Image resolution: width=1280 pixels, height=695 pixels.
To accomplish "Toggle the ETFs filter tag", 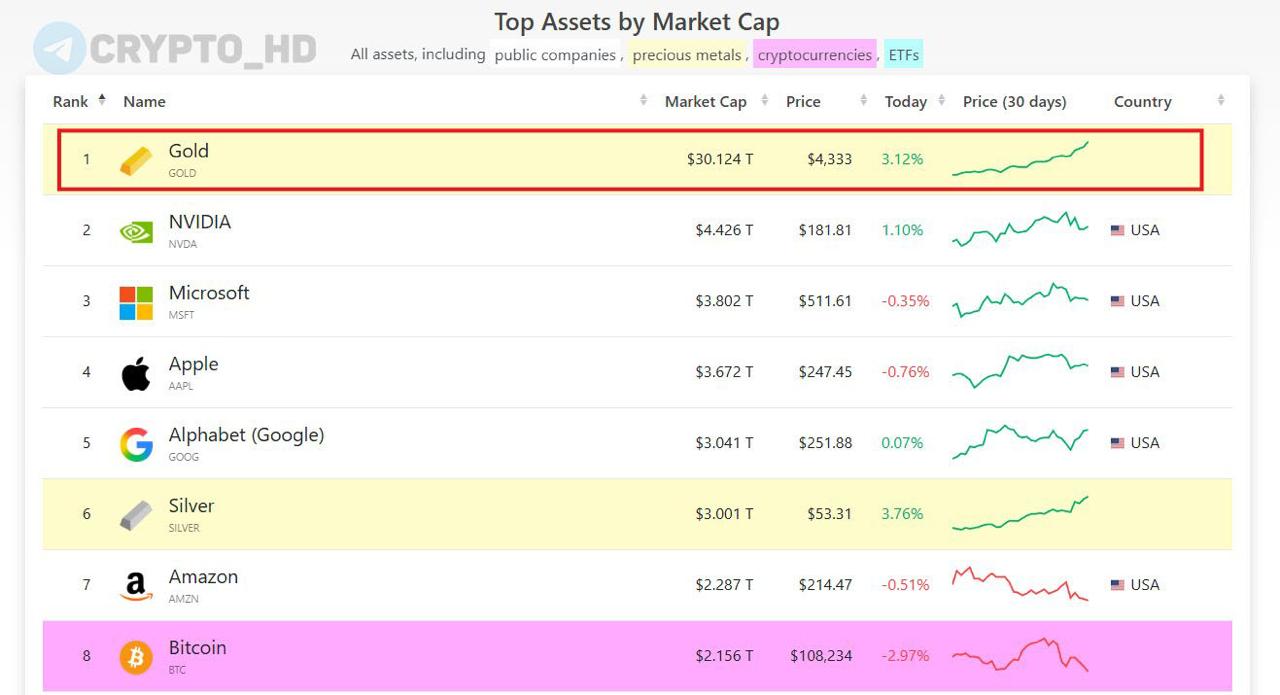I will click(903, 55).
